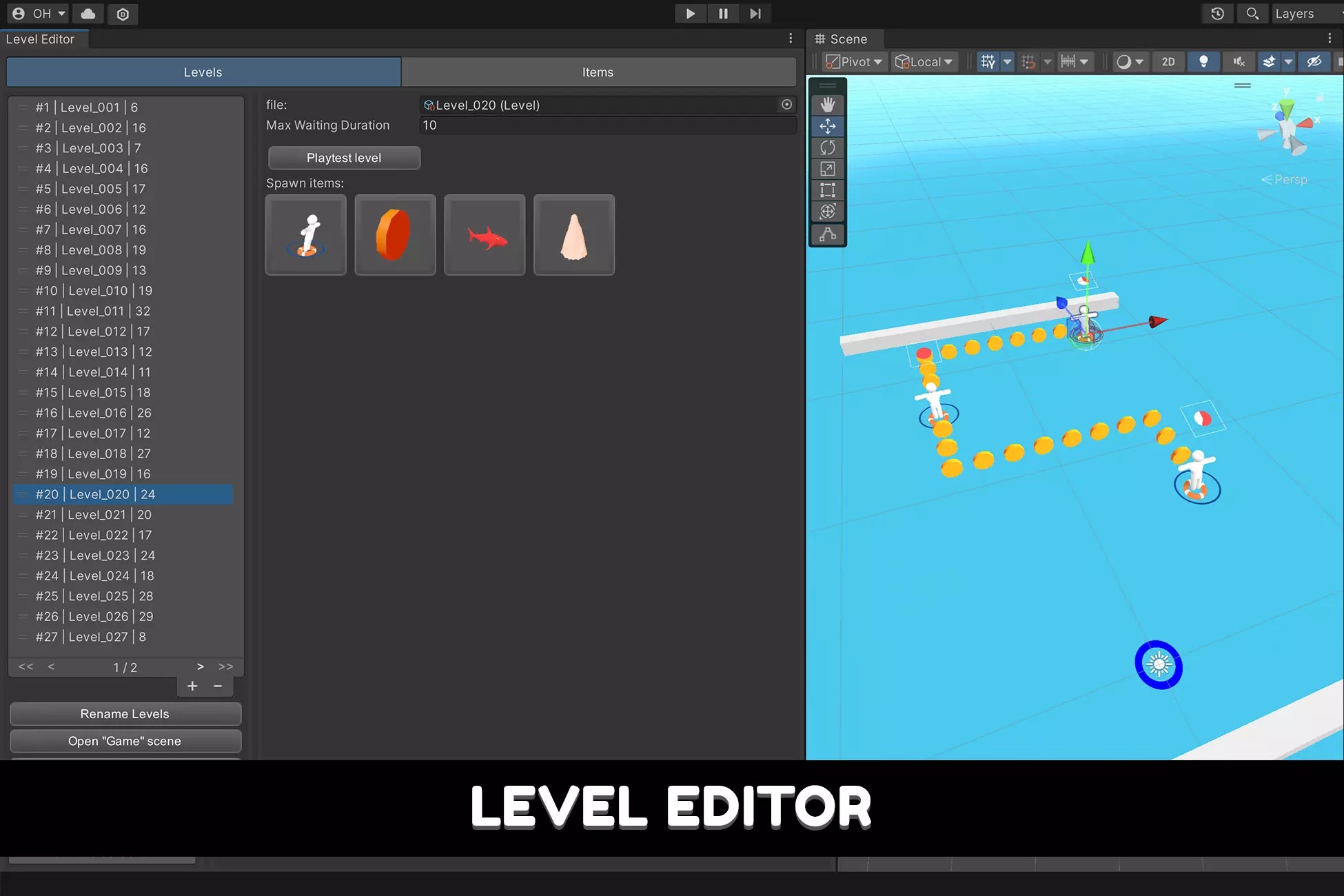
Task: Switch to the Items tab
Action: pos(598,72)
